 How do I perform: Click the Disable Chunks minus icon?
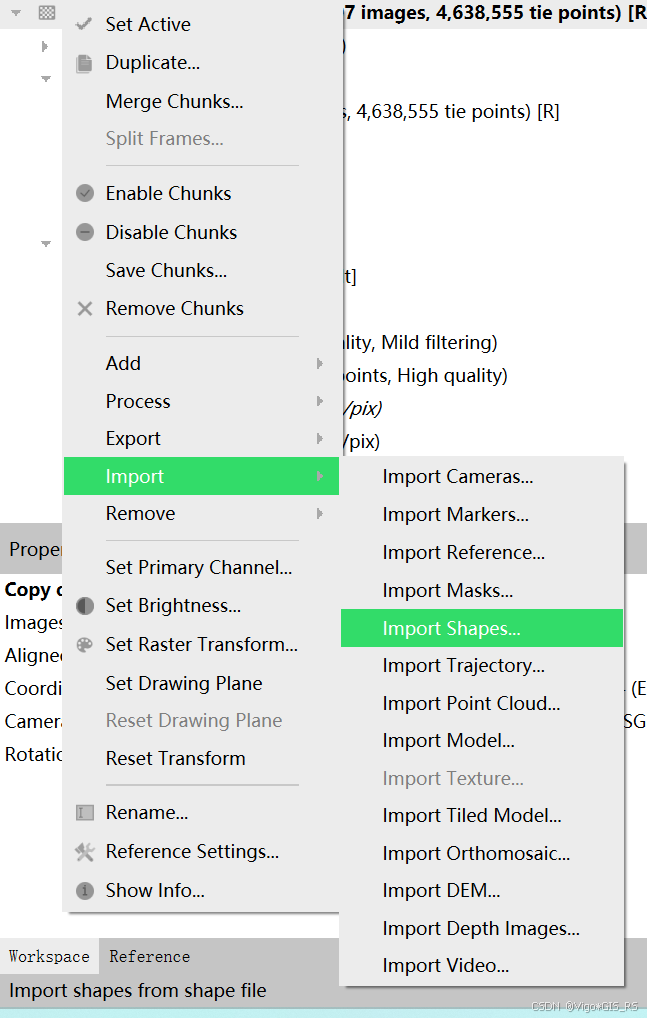(85, 232)
